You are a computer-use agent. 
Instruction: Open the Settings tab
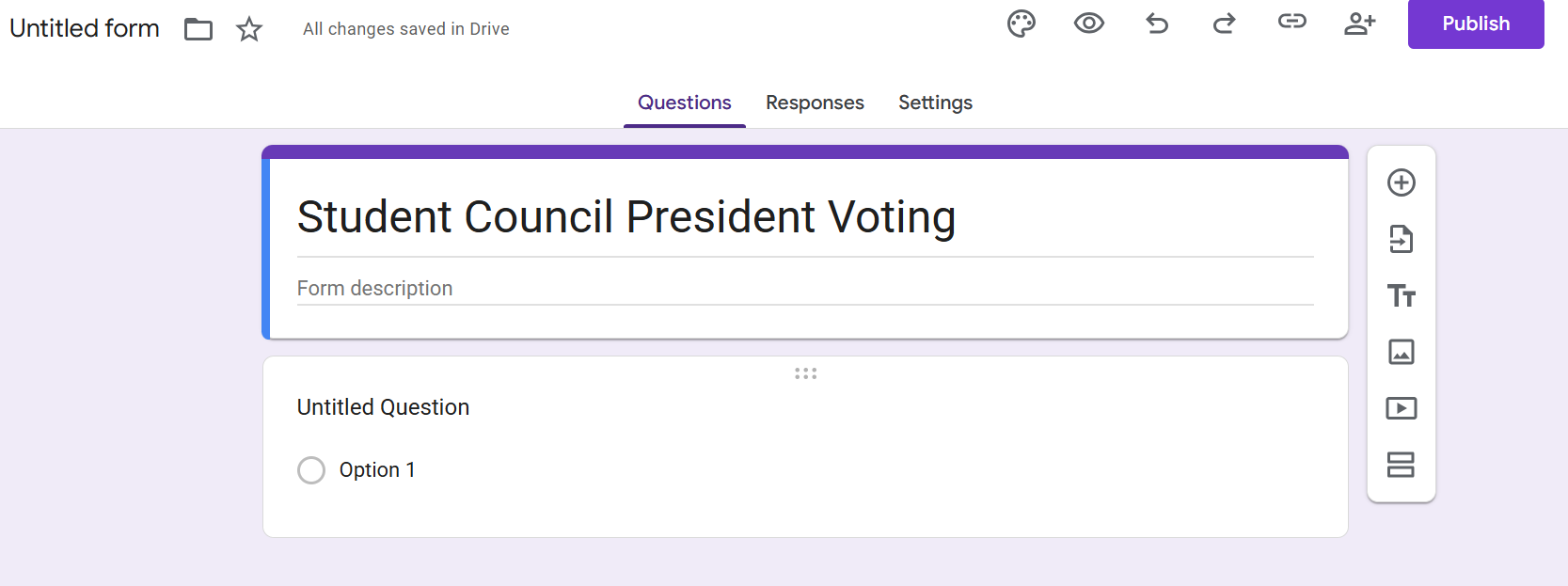coord(935,103)
